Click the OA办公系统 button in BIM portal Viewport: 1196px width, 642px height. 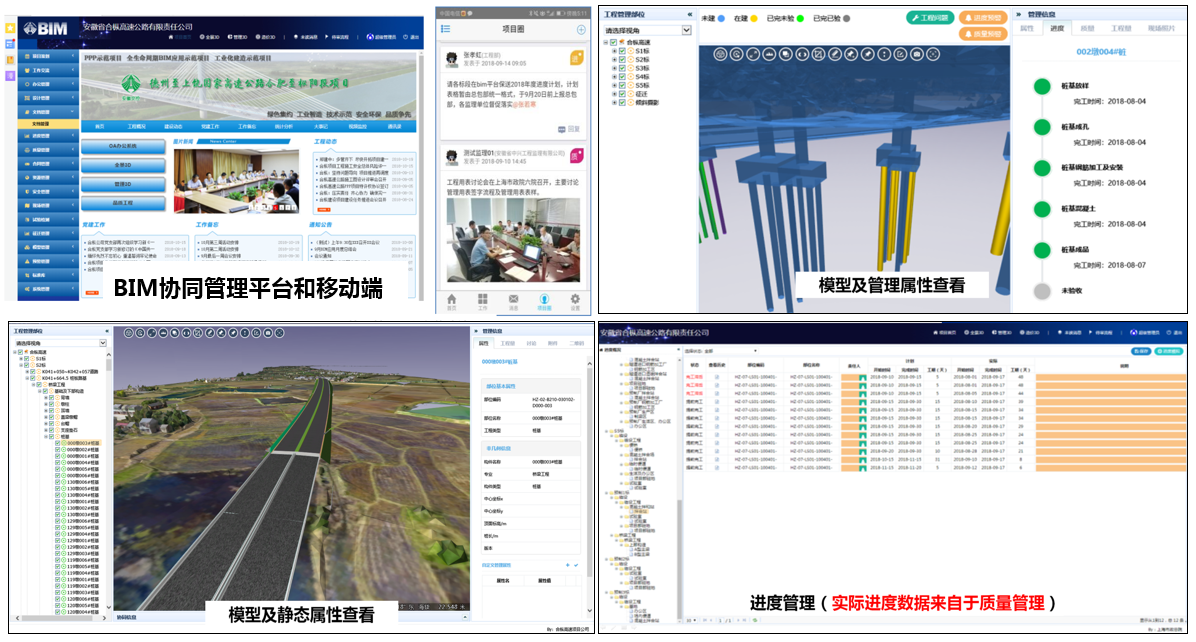click(123, 146)
